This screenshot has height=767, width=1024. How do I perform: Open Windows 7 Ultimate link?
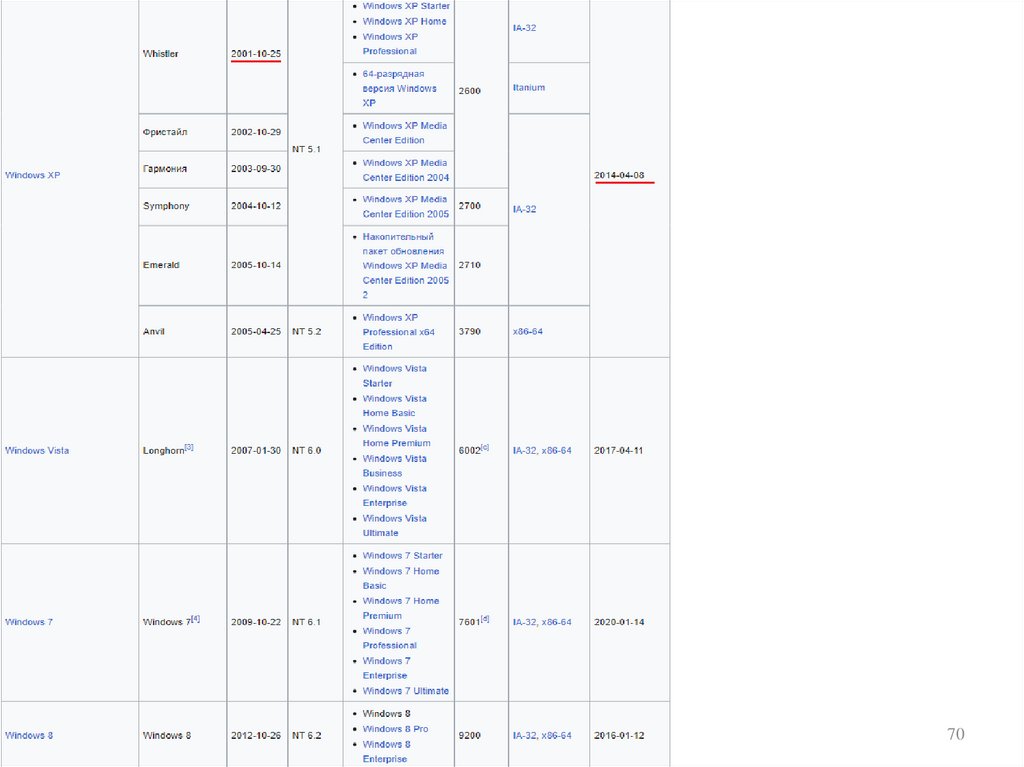click(406, 691)
